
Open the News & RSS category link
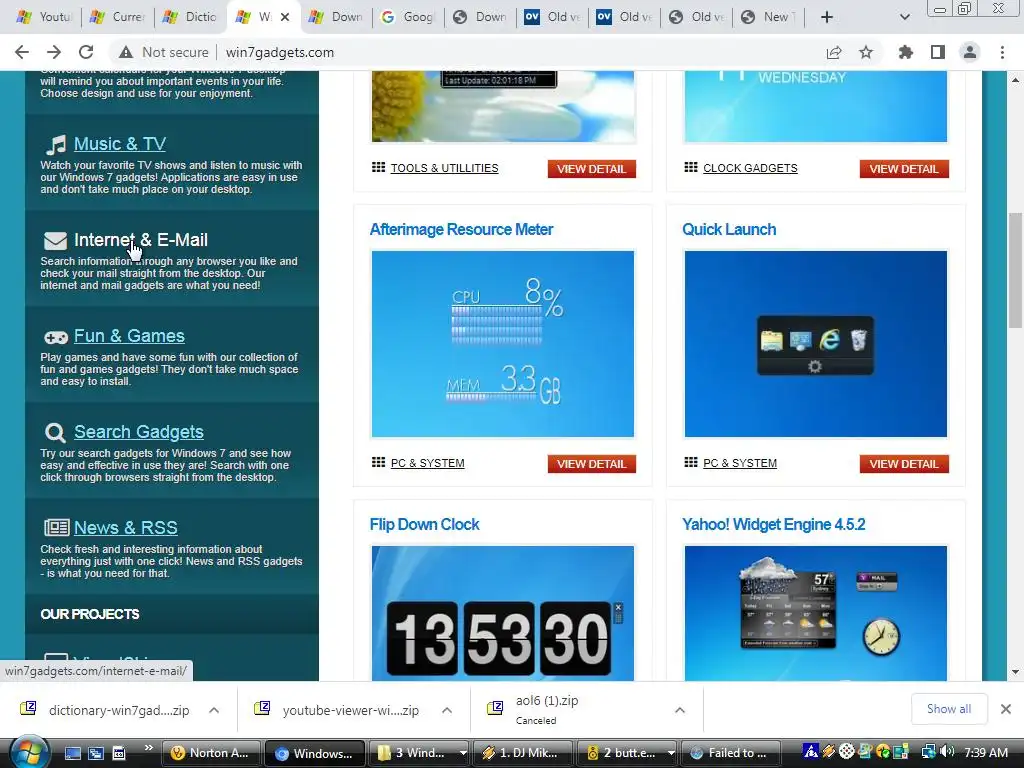tap(125, 528)
